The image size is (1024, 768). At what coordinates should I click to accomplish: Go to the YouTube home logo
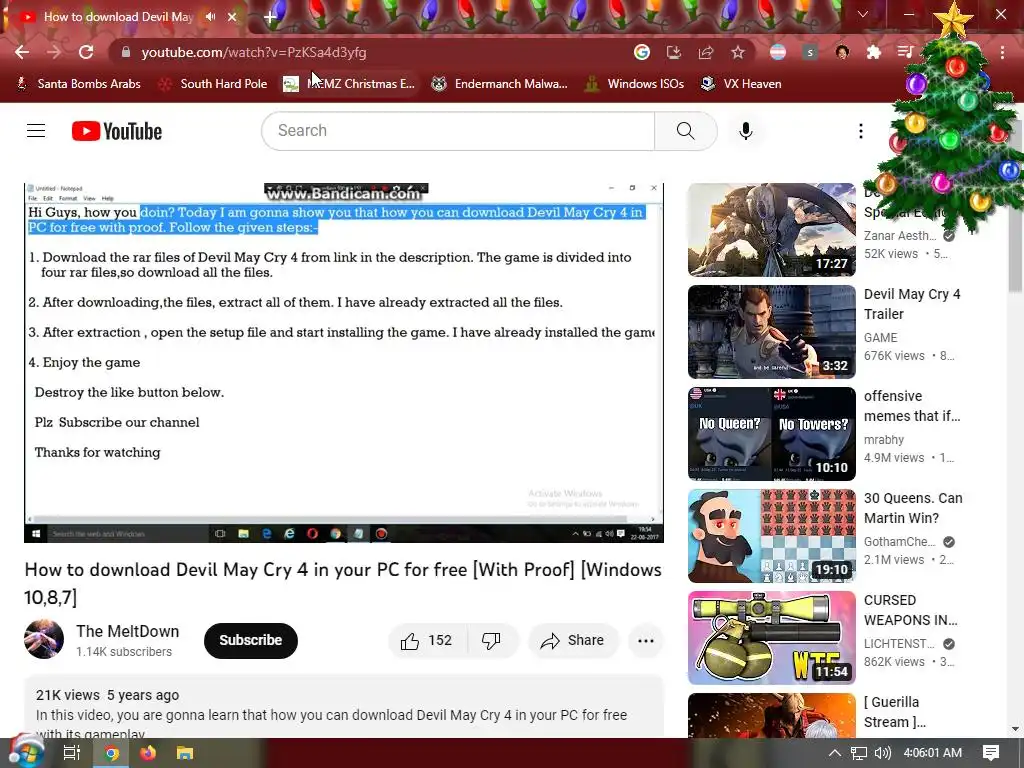[x=117, y=131]
